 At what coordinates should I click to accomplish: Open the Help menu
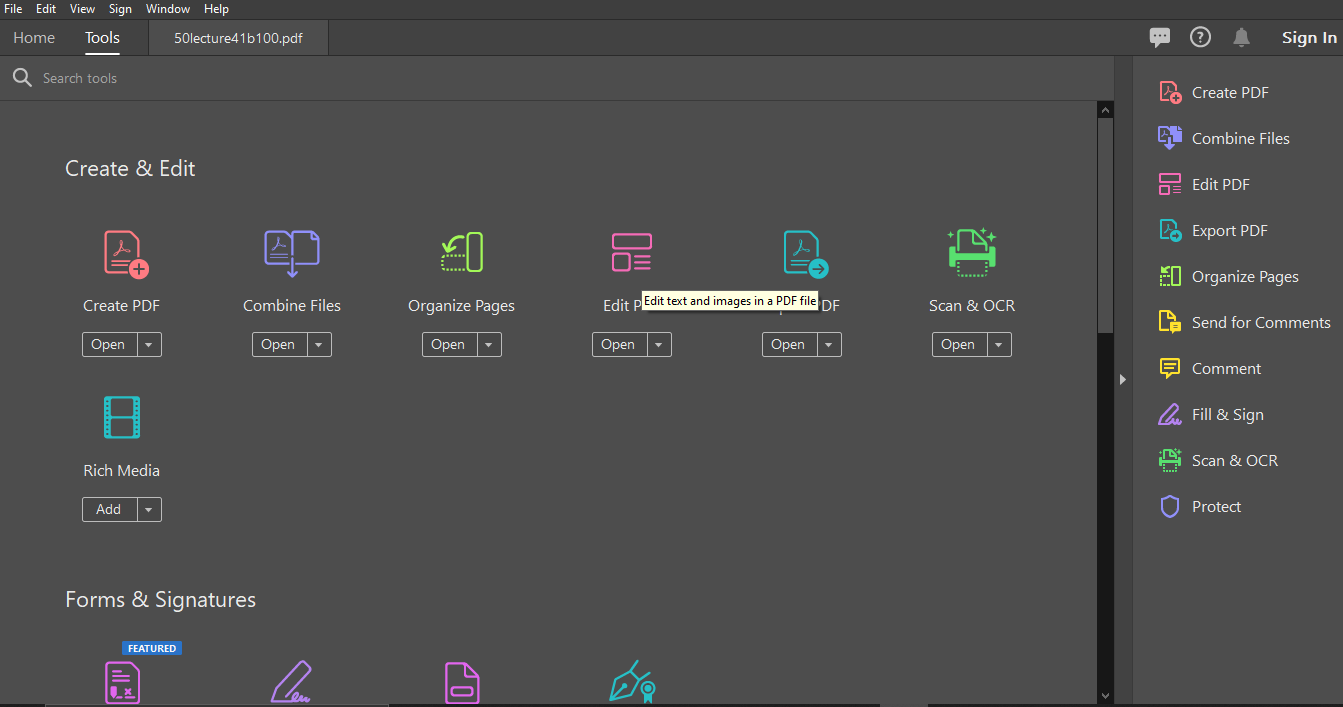click(216, 9)
